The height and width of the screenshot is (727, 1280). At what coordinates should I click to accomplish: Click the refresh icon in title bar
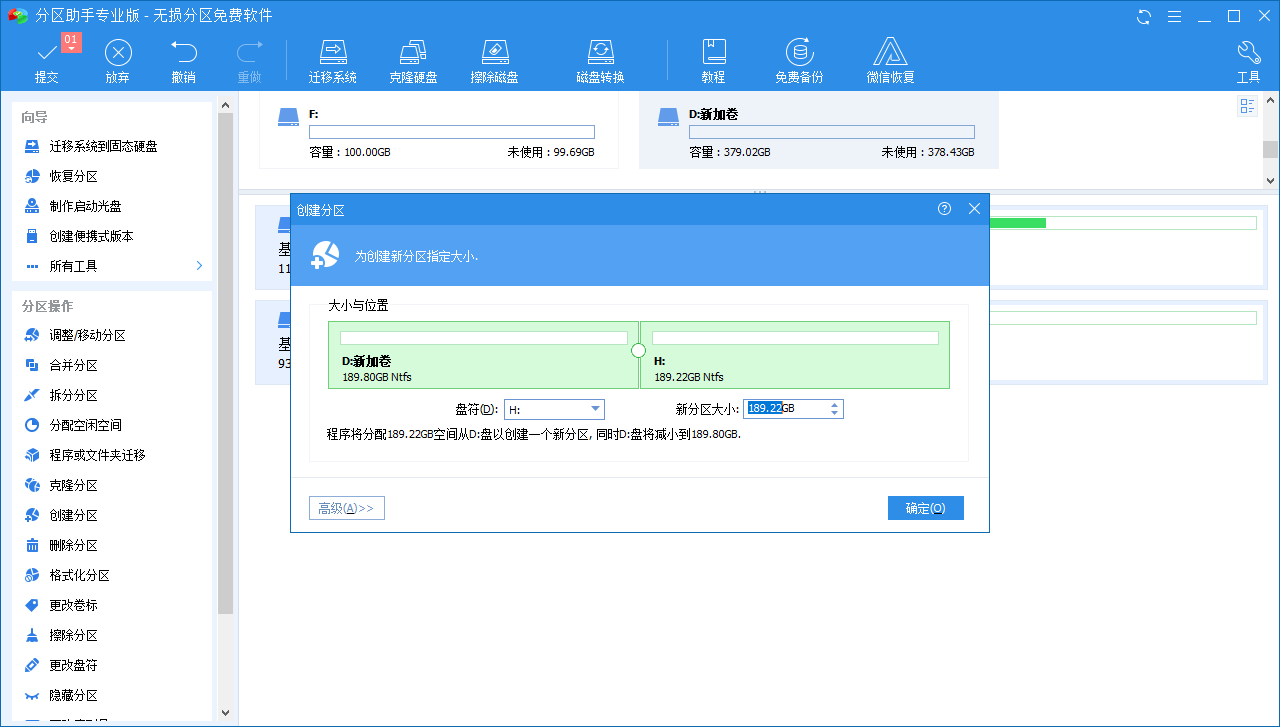pos(1143,16)
